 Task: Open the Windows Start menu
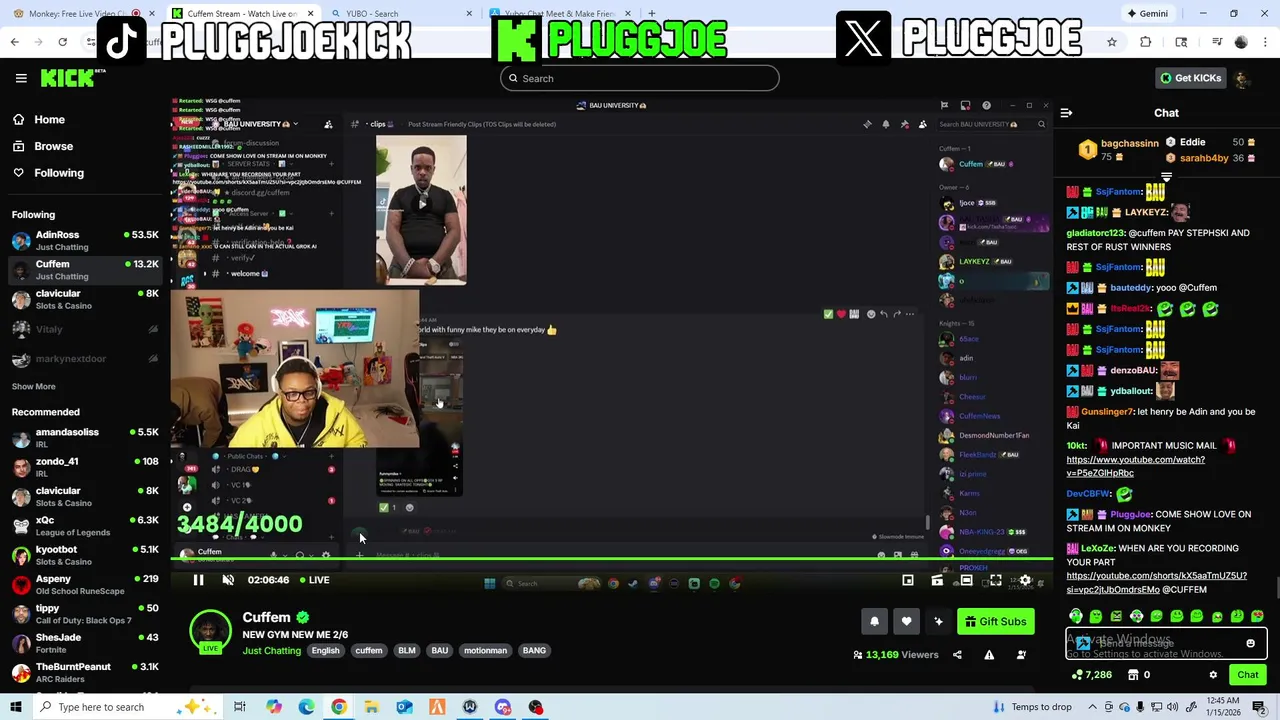point(16,707)
